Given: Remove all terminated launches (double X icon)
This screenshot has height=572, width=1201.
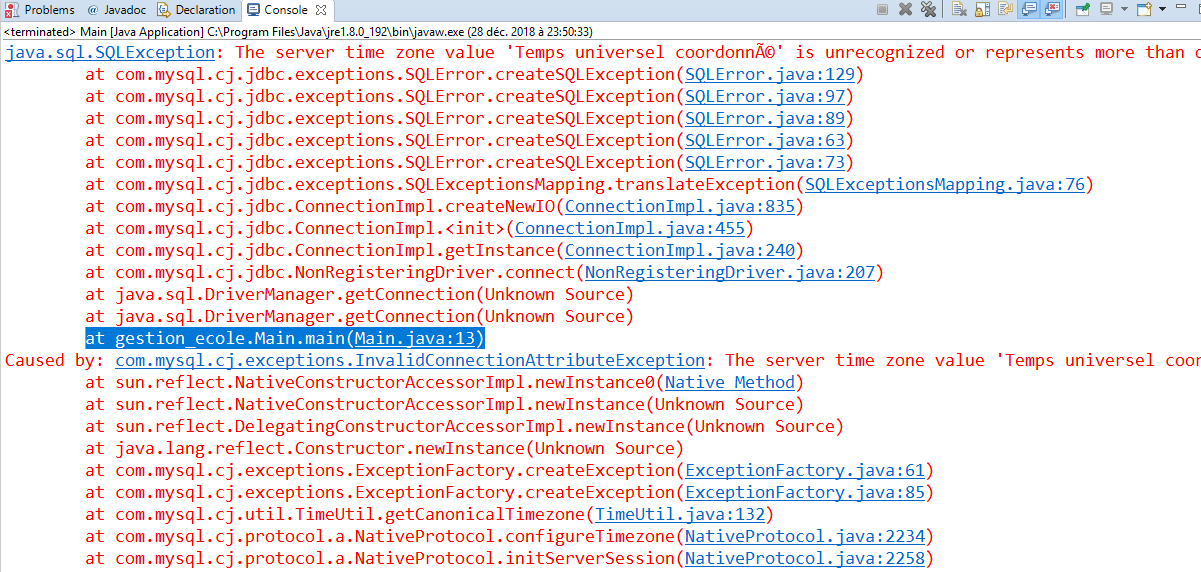Looking at the screenshot, I should coord(928,9).
